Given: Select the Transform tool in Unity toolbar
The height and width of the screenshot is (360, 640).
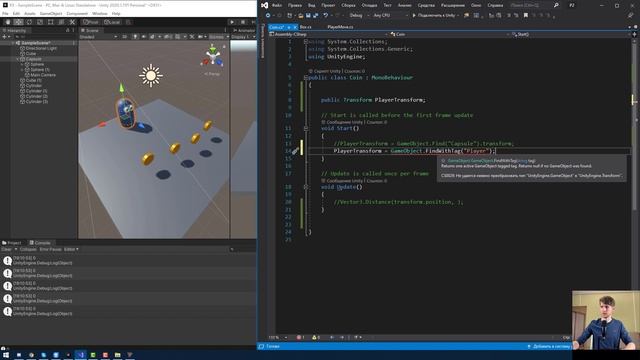Looking at the screenshot, I should pyautogui.click(x=61, y=22).
